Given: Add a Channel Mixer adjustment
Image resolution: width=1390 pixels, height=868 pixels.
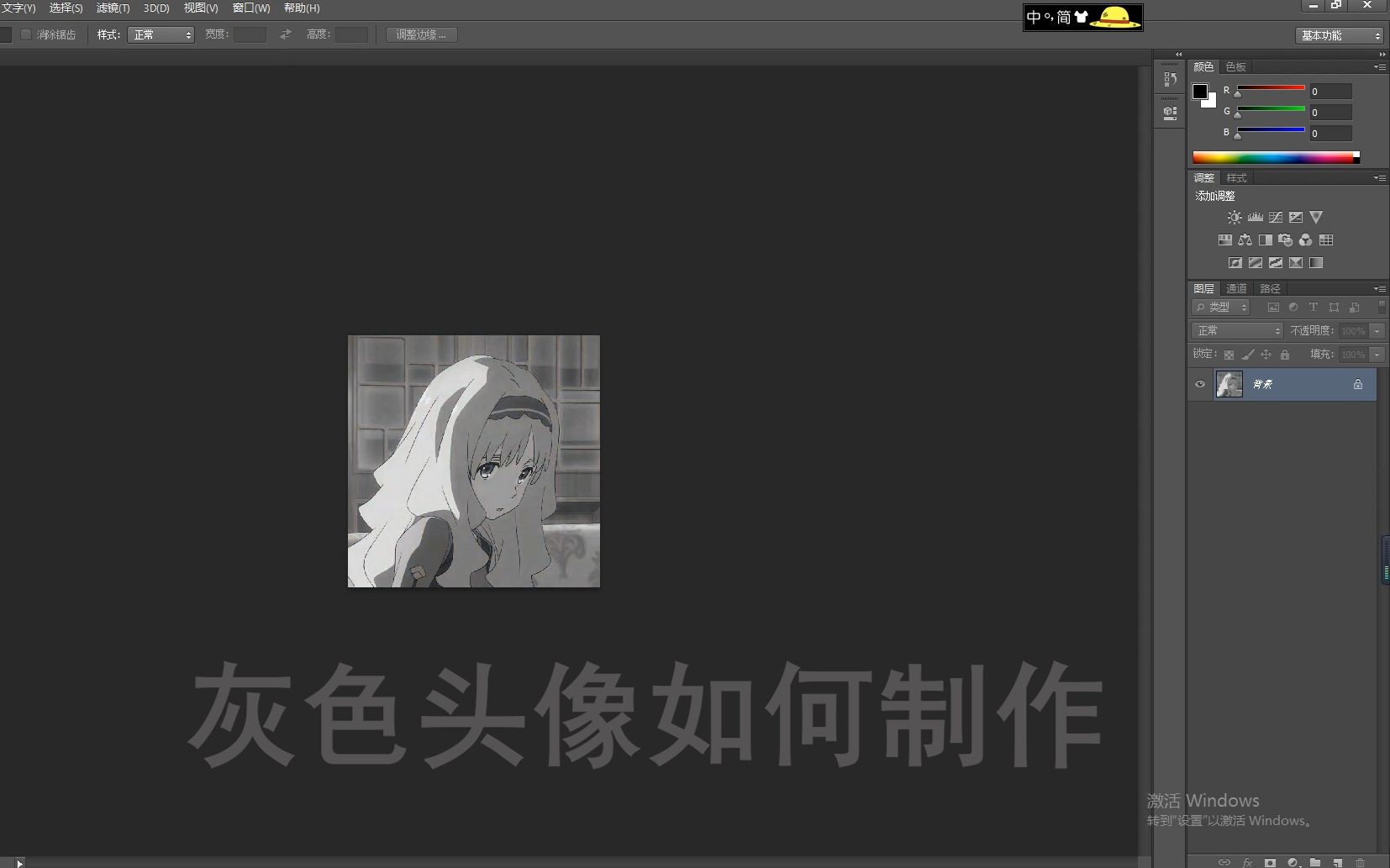Looking at the screenshot, I should pyautogui.click(x=1305, y=239).
